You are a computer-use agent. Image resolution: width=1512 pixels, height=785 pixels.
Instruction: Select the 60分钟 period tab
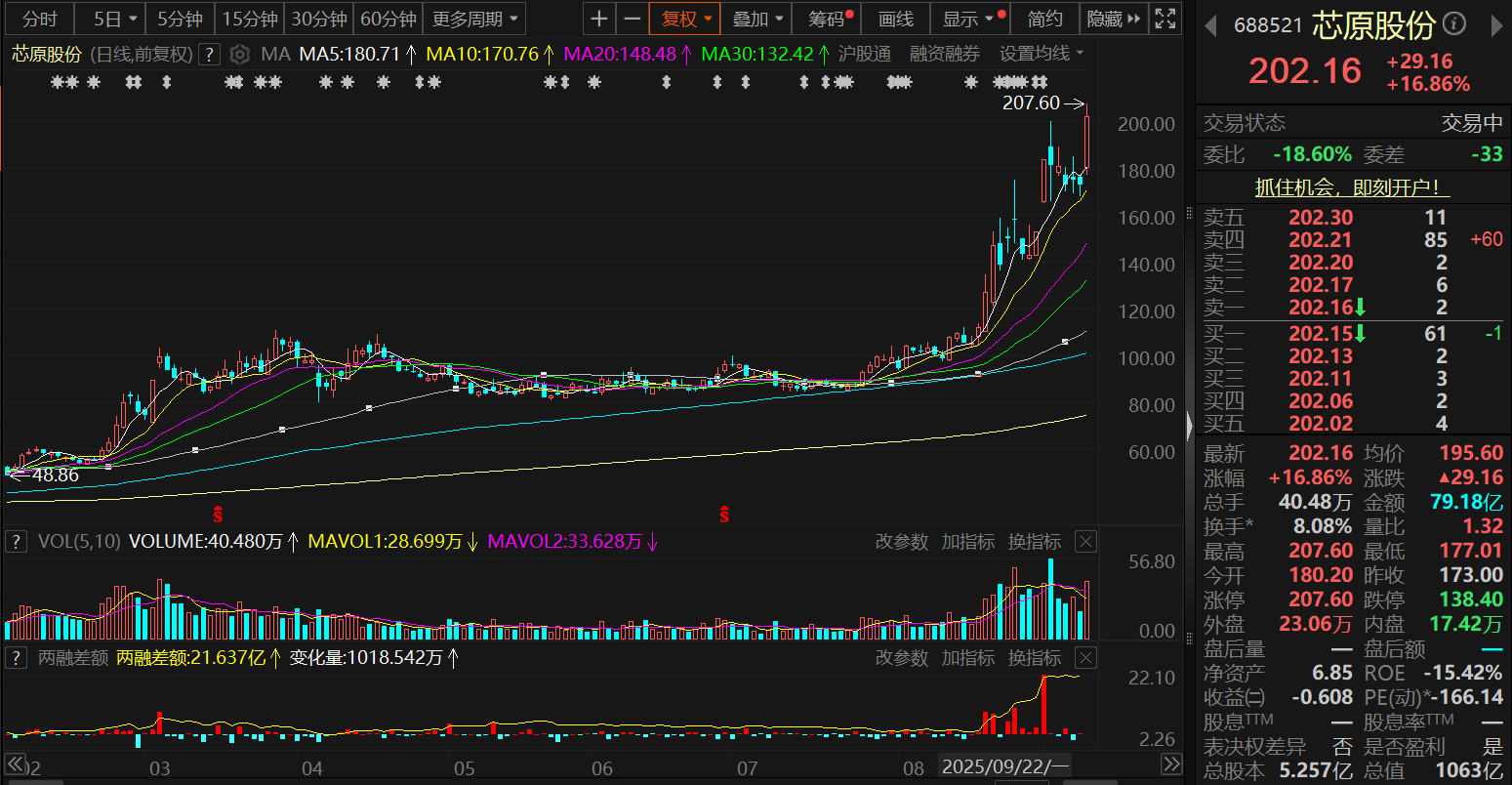click(x=388, y=19)
